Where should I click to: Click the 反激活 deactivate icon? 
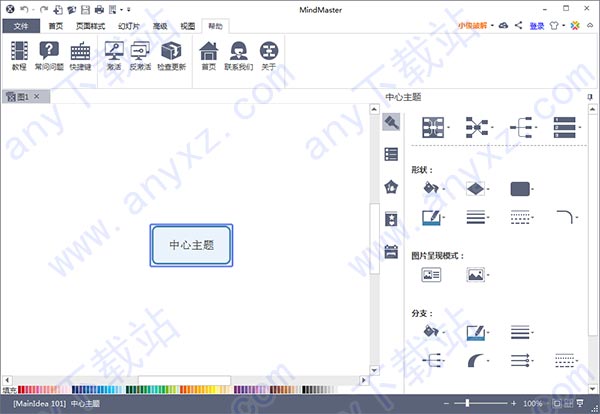pos(140,56)
